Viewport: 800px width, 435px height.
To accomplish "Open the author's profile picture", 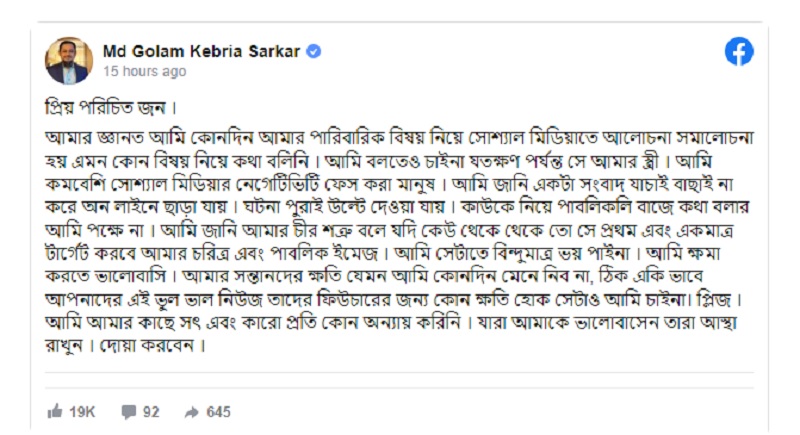I will tap(69, 60).
